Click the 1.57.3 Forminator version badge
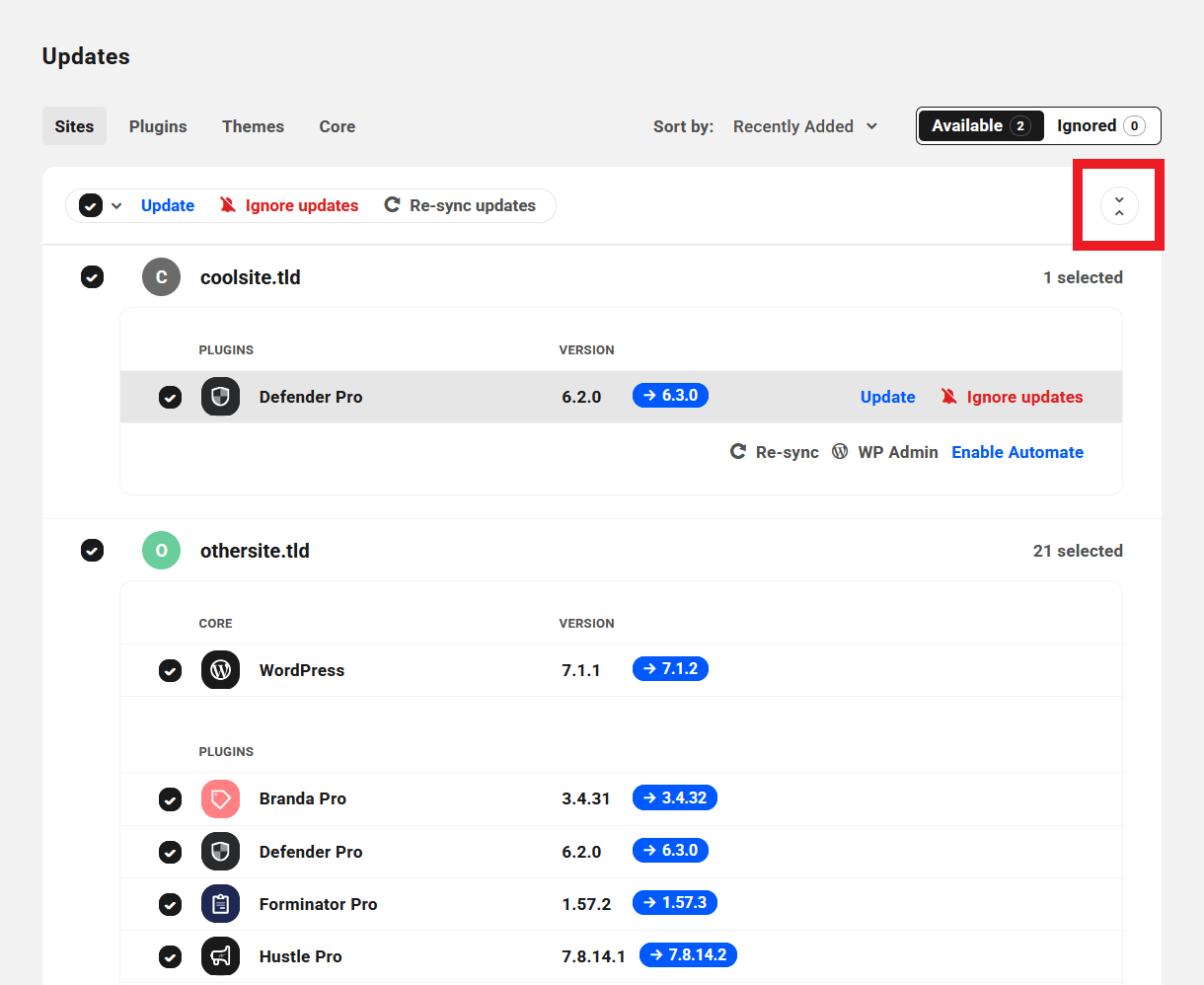The width and height of the screenshot is (1204, 985). pos(675,903)
